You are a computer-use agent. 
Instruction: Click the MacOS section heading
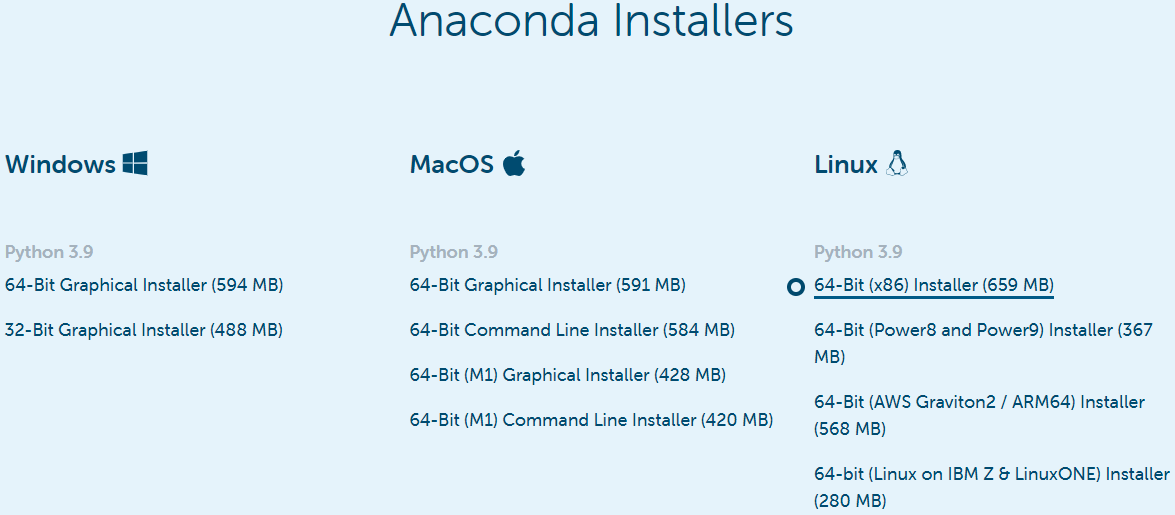pyautogui.click(x=452, y=164)
